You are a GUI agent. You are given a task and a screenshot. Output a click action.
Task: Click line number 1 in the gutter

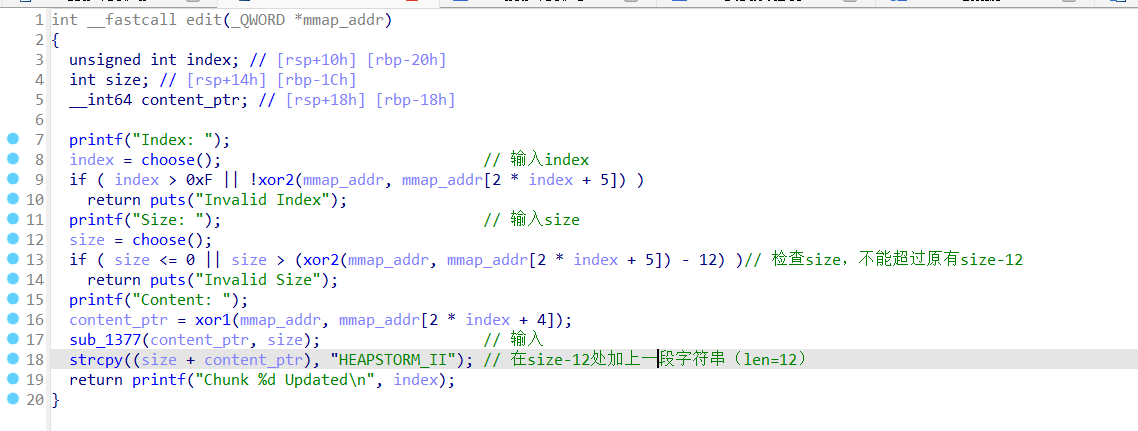point(38,20)
